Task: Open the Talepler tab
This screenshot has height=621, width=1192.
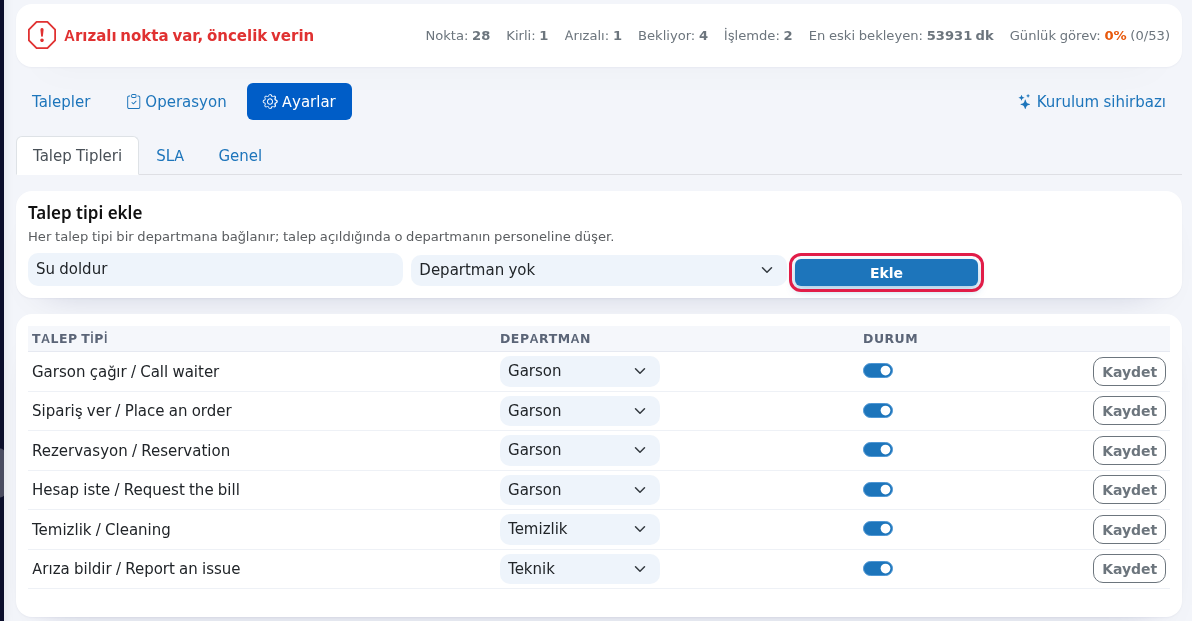Action: (x=61, y=101)
